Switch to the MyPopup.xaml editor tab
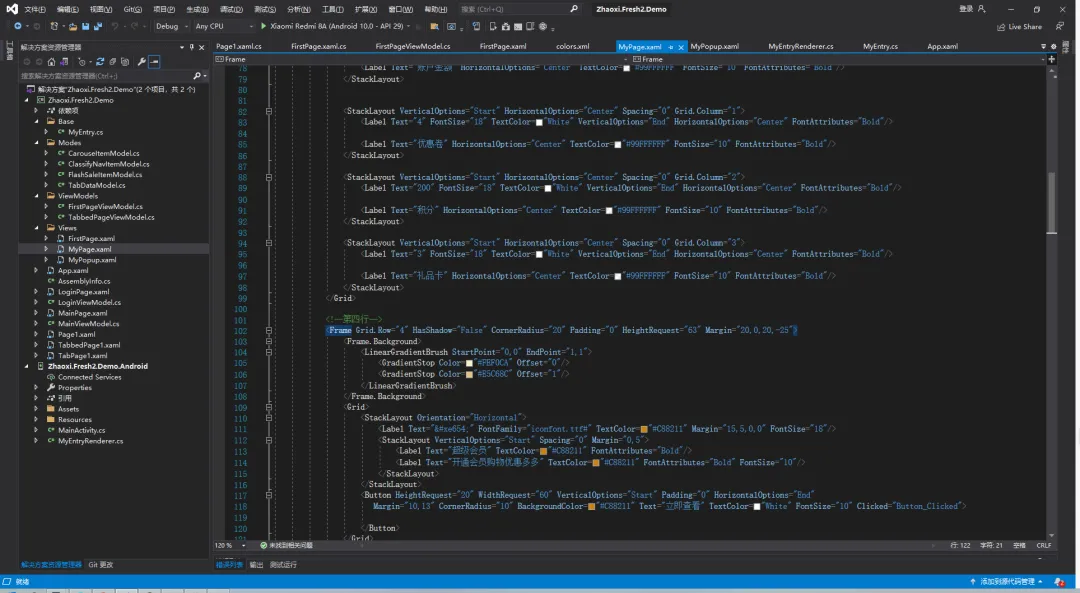The height and width of the screenshot is (593, 1080). (x=714, y=46)
